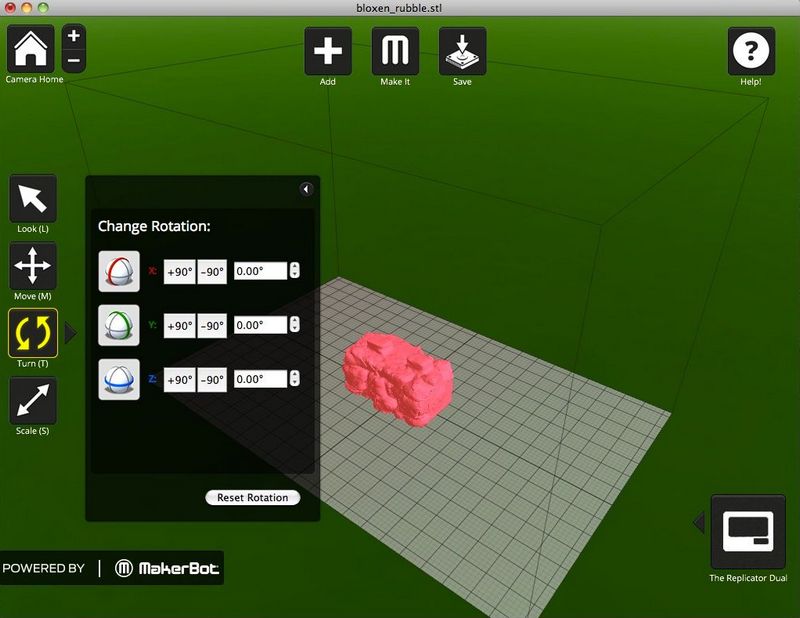Zoom out with the minus button

click(x=74, y=60)
